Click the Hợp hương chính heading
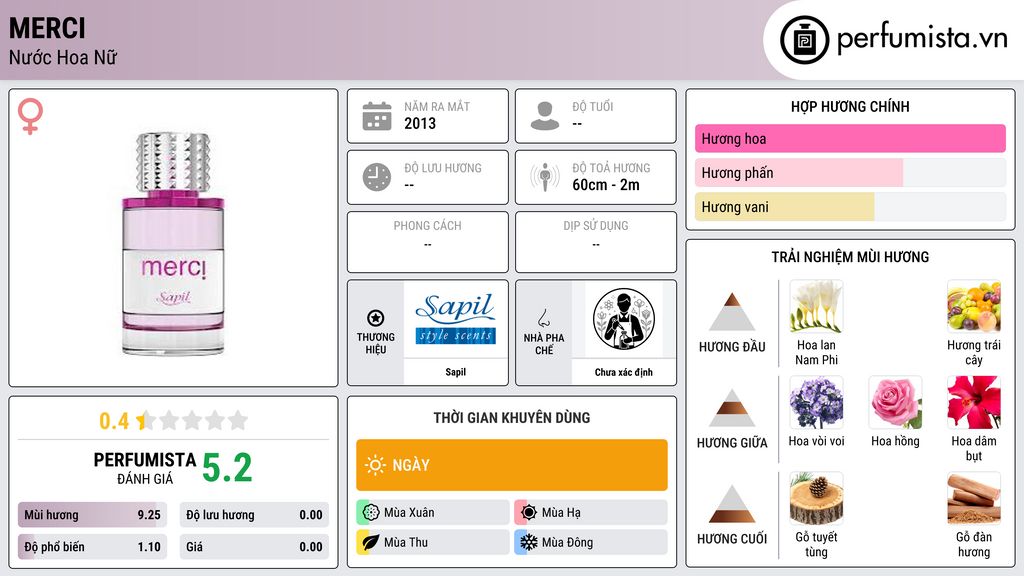 point(850,106)
